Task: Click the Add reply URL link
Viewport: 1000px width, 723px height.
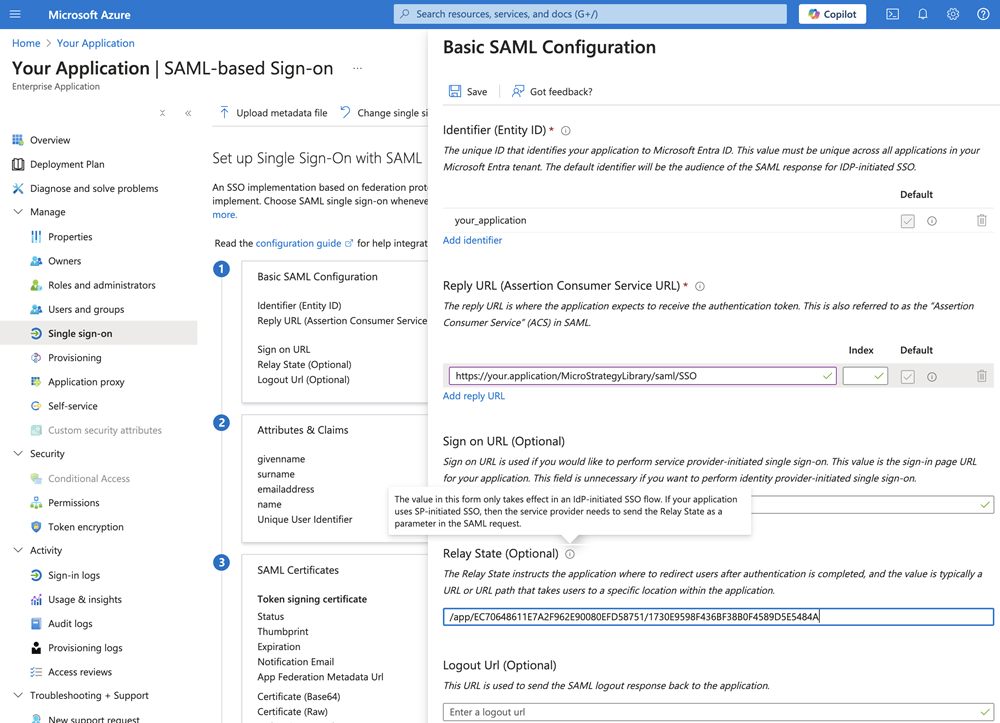Action: [474, 396]
